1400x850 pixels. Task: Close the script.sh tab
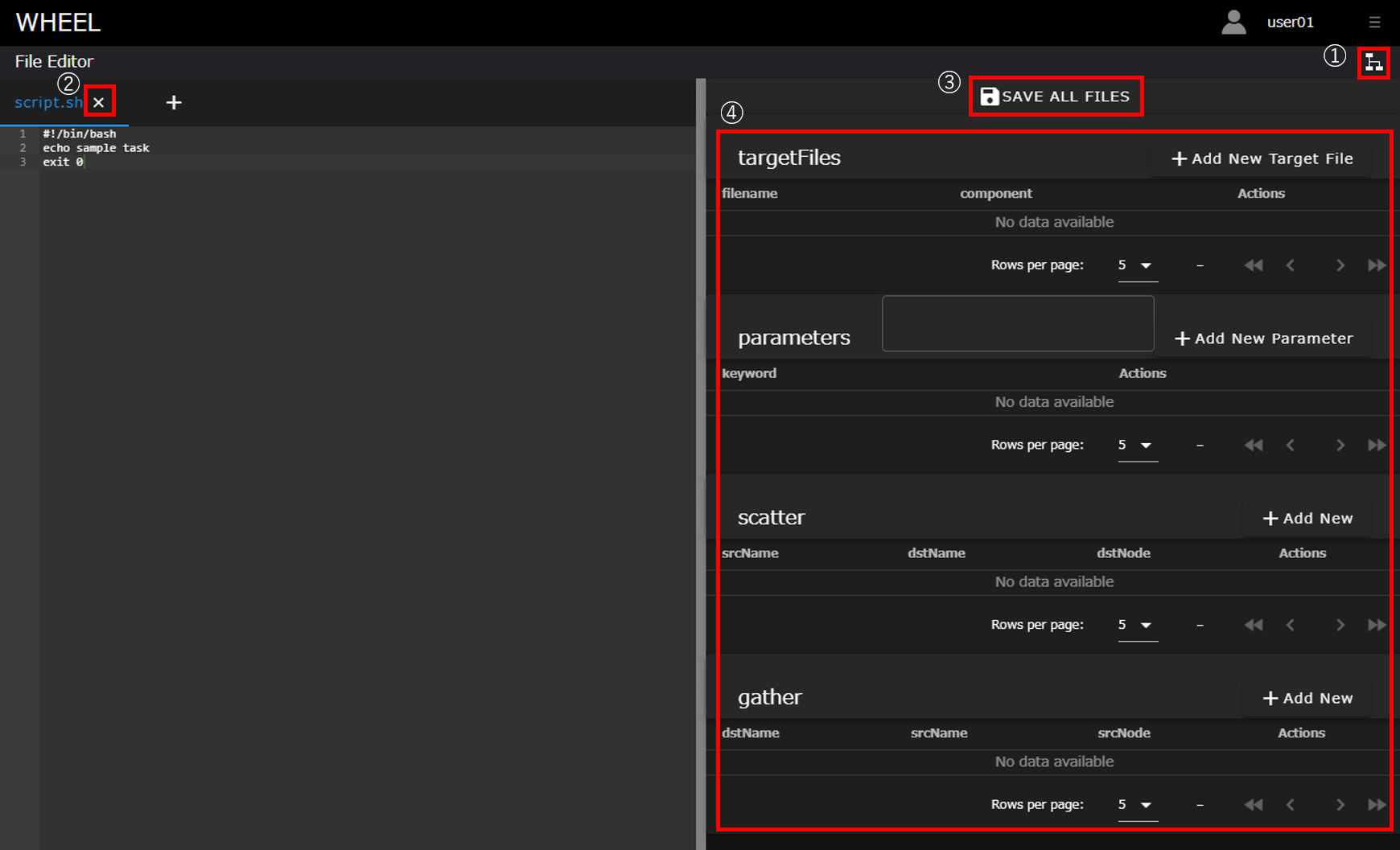[x=99, y=102]
